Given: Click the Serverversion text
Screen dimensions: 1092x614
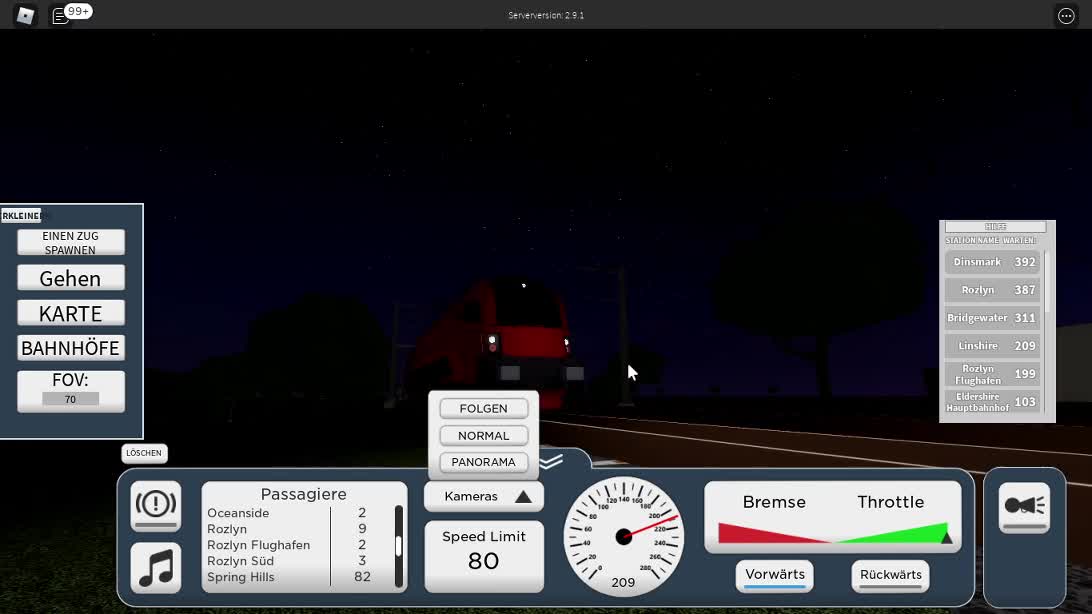Looking at the screenshot, I should 546,15.
